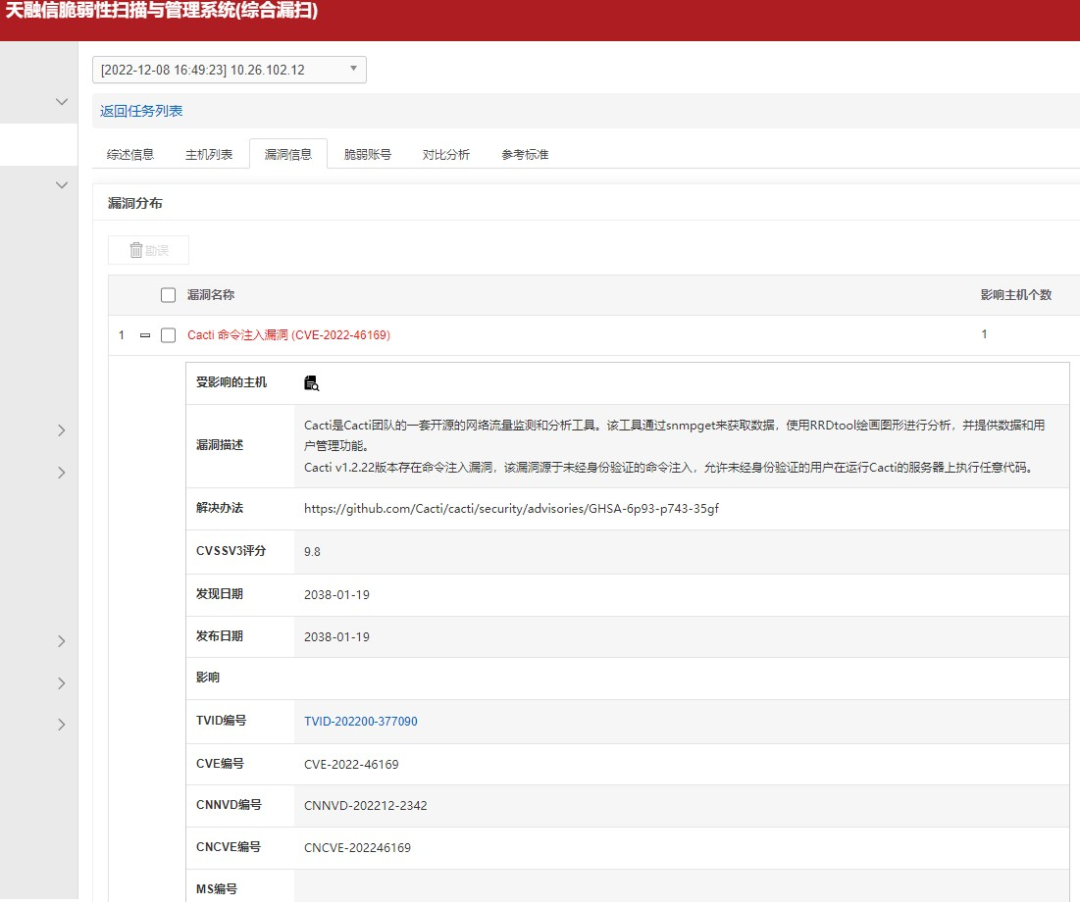Click the 漏洞名称 column header
This screenshot has width=1080, height=906.
pos(211,295)
